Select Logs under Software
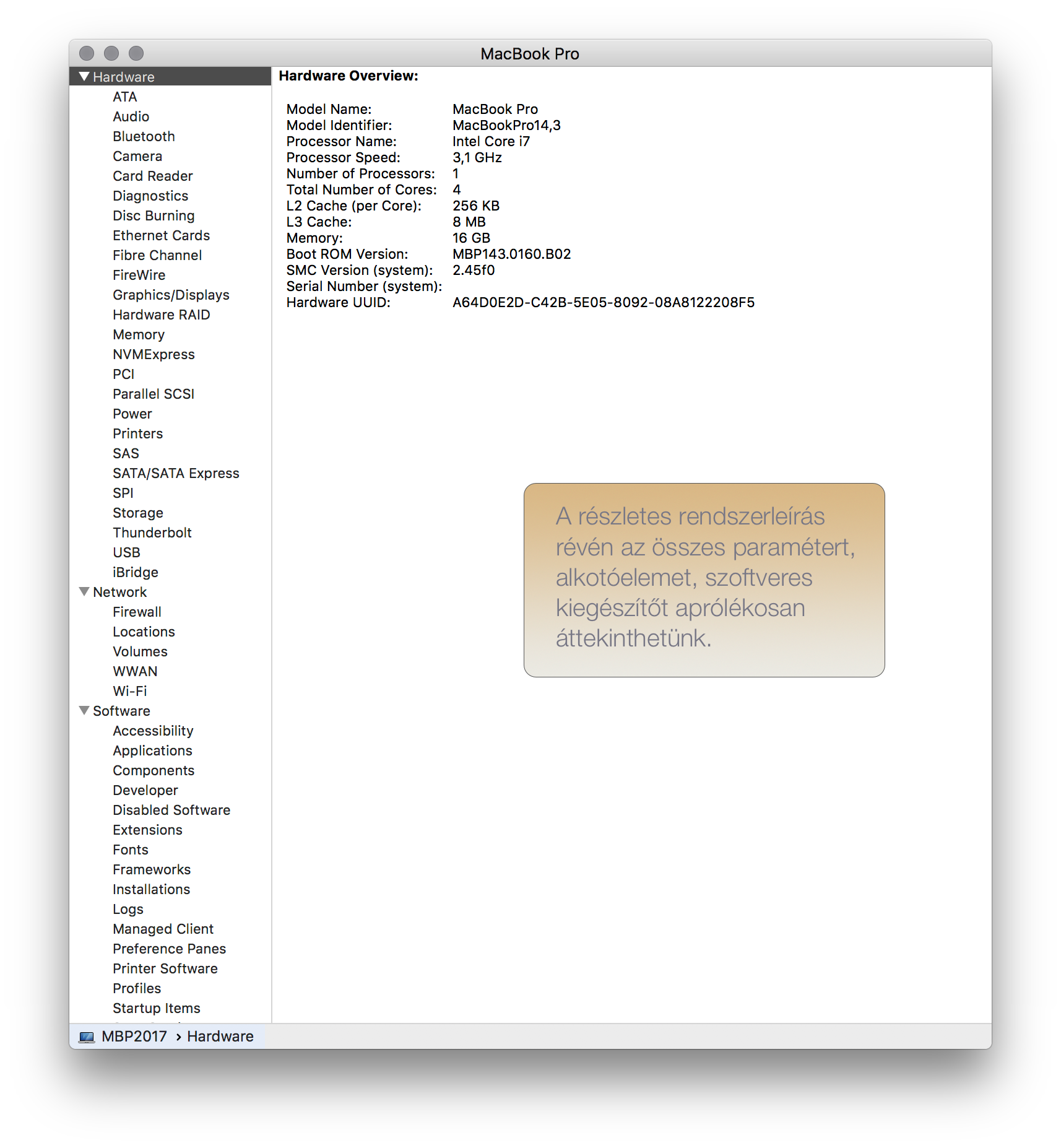The width and height of the screenshot is (1061, 1148). [128, 909]
